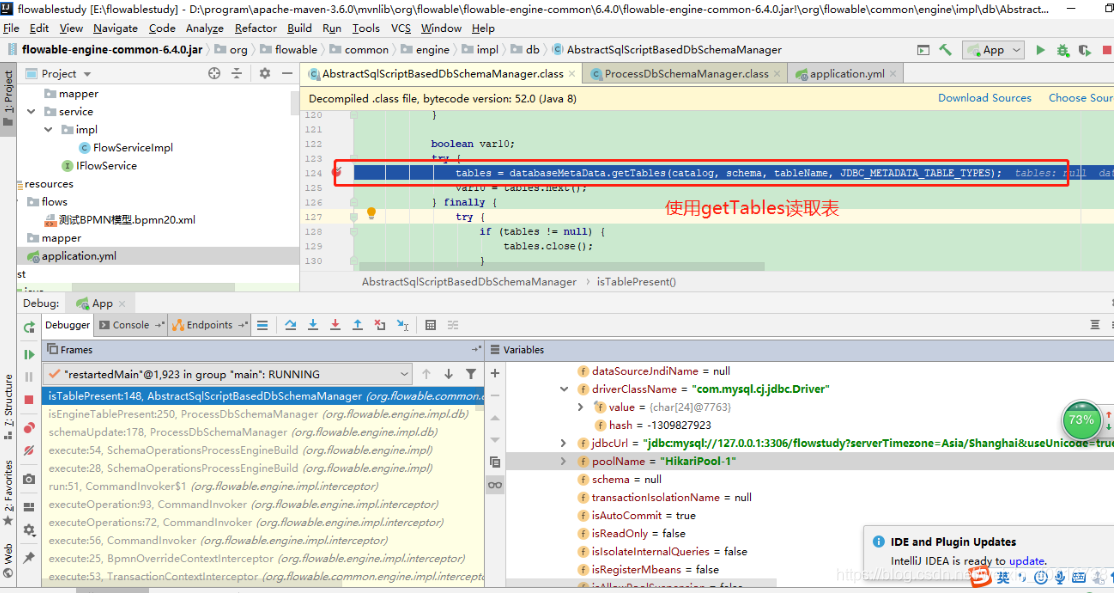This screenshot has height=593, width=1117.
Task: Click Show Execution Point icon
Action: click(x=263, y=325)
